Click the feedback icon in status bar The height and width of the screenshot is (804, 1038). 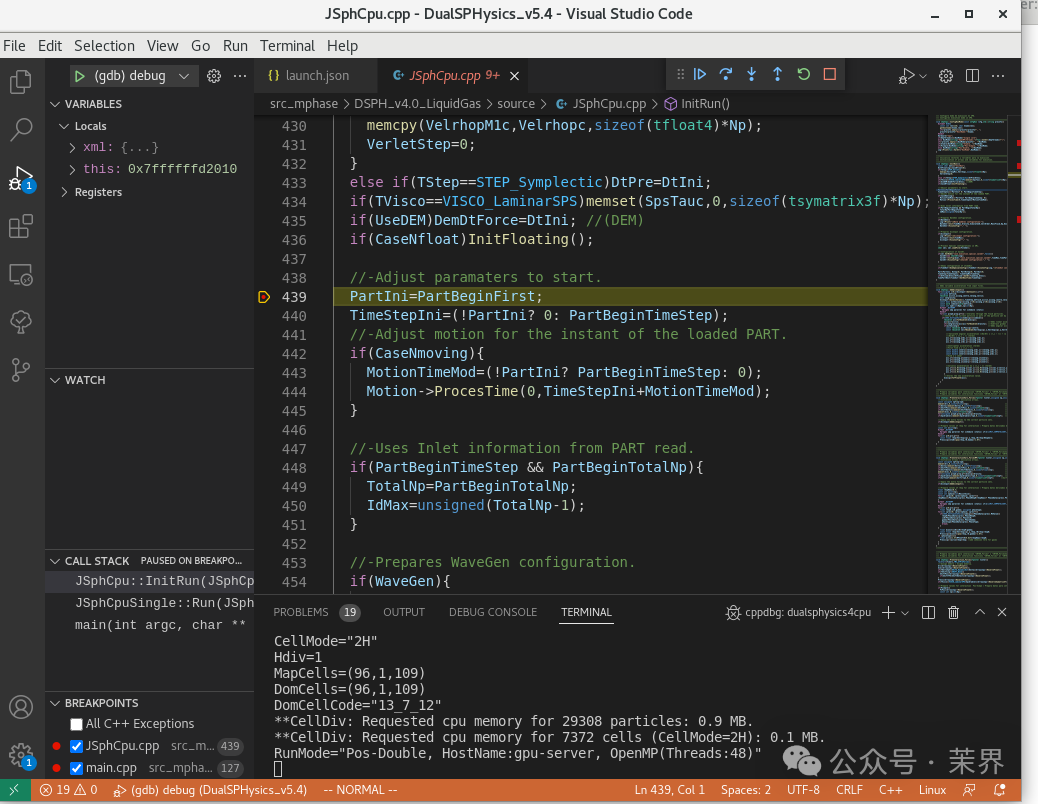pos(969,790)
